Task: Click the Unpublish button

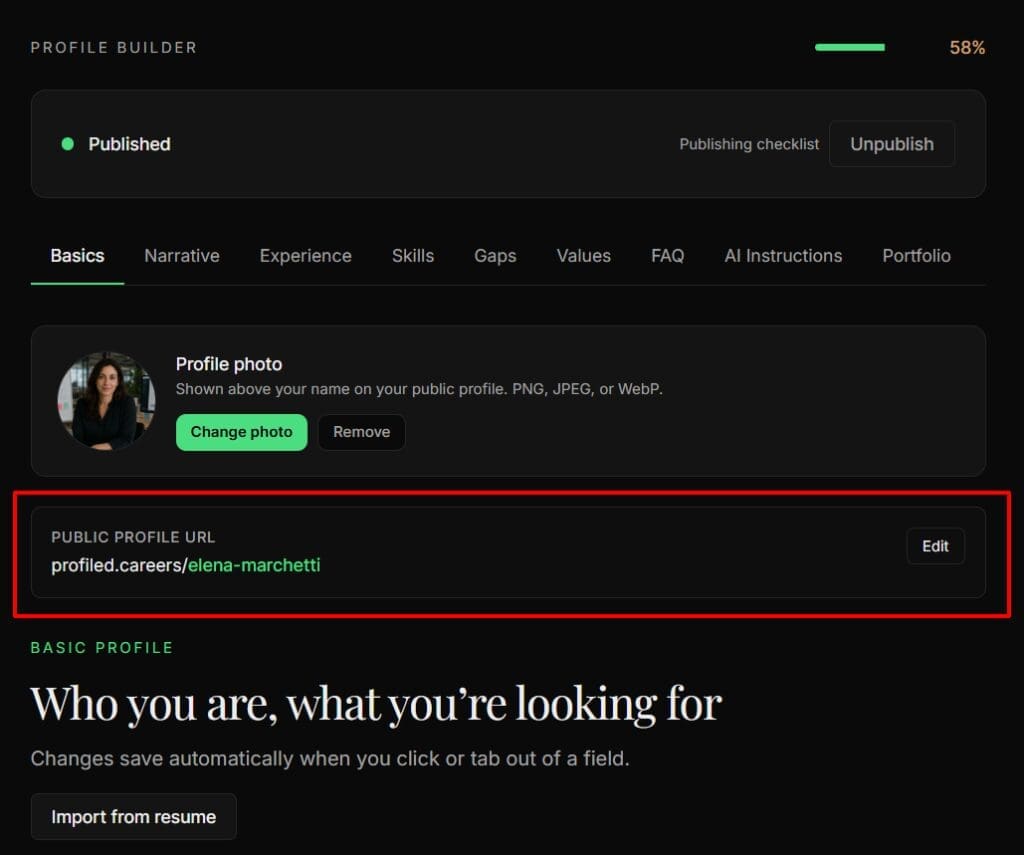Action: [x=891, y=144]
